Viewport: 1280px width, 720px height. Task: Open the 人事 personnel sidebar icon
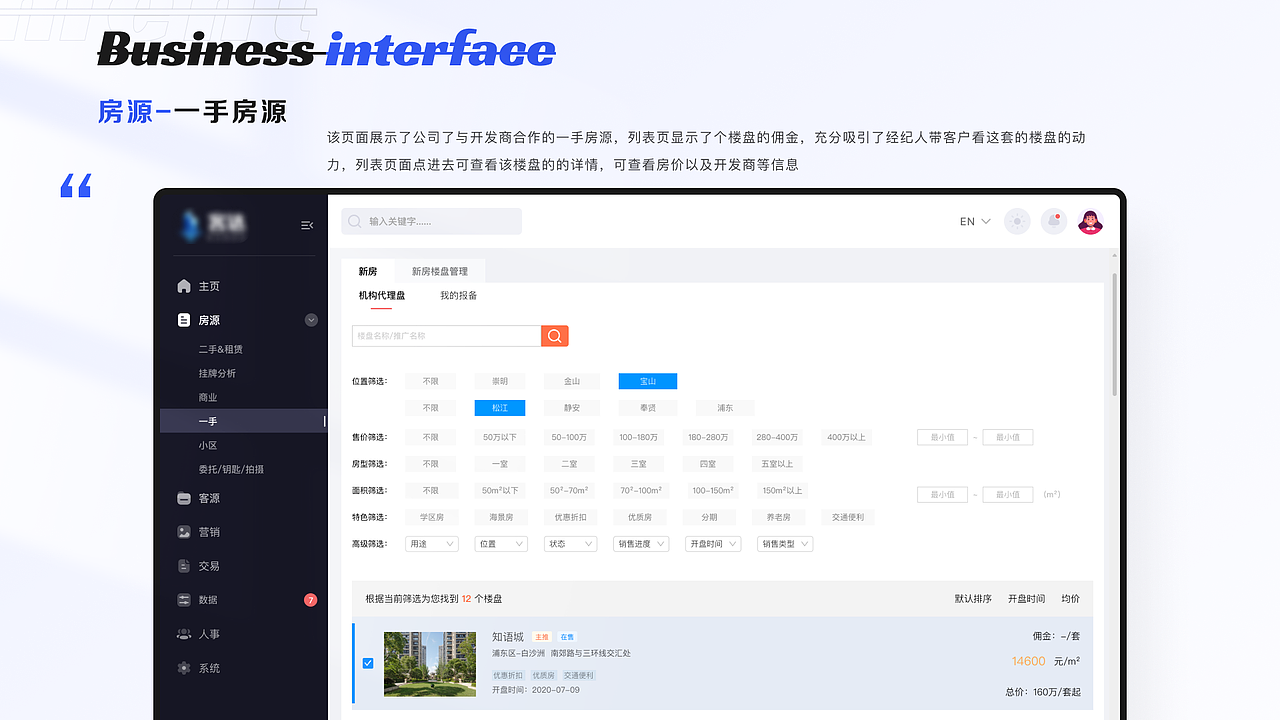point(184,634)
